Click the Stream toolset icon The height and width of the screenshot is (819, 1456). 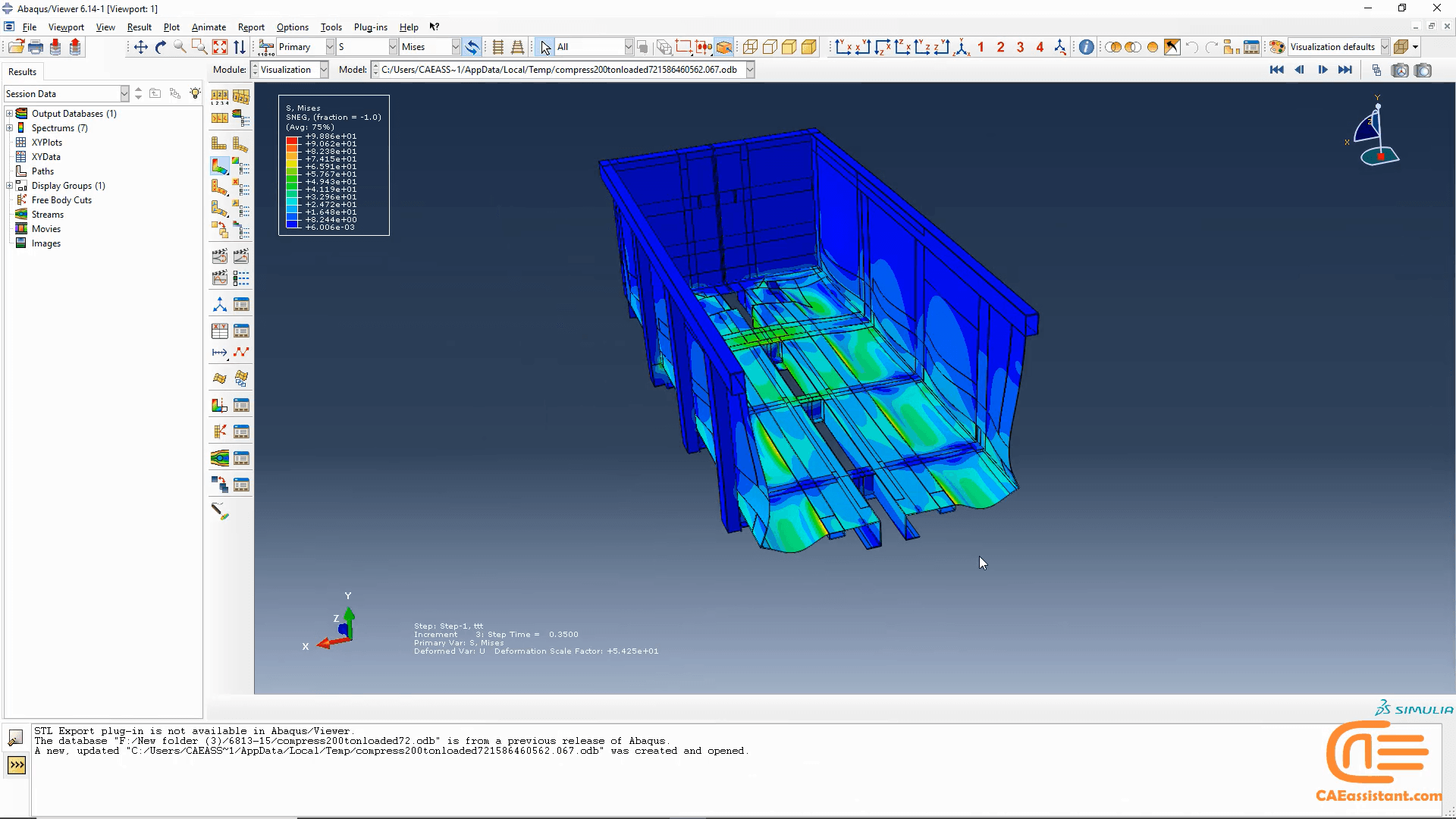(219, 458)
